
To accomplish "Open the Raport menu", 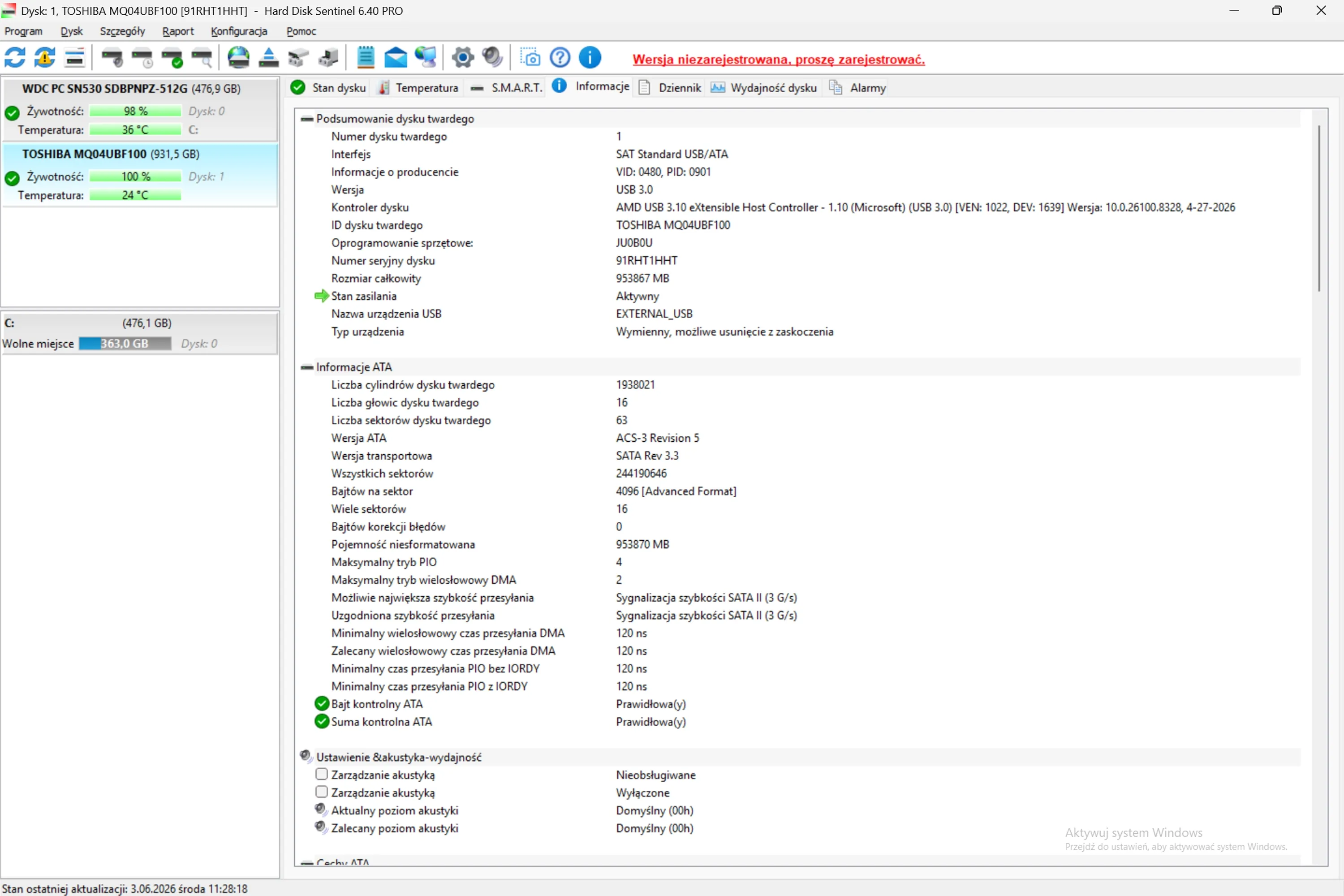I will (x=178, y=31).
